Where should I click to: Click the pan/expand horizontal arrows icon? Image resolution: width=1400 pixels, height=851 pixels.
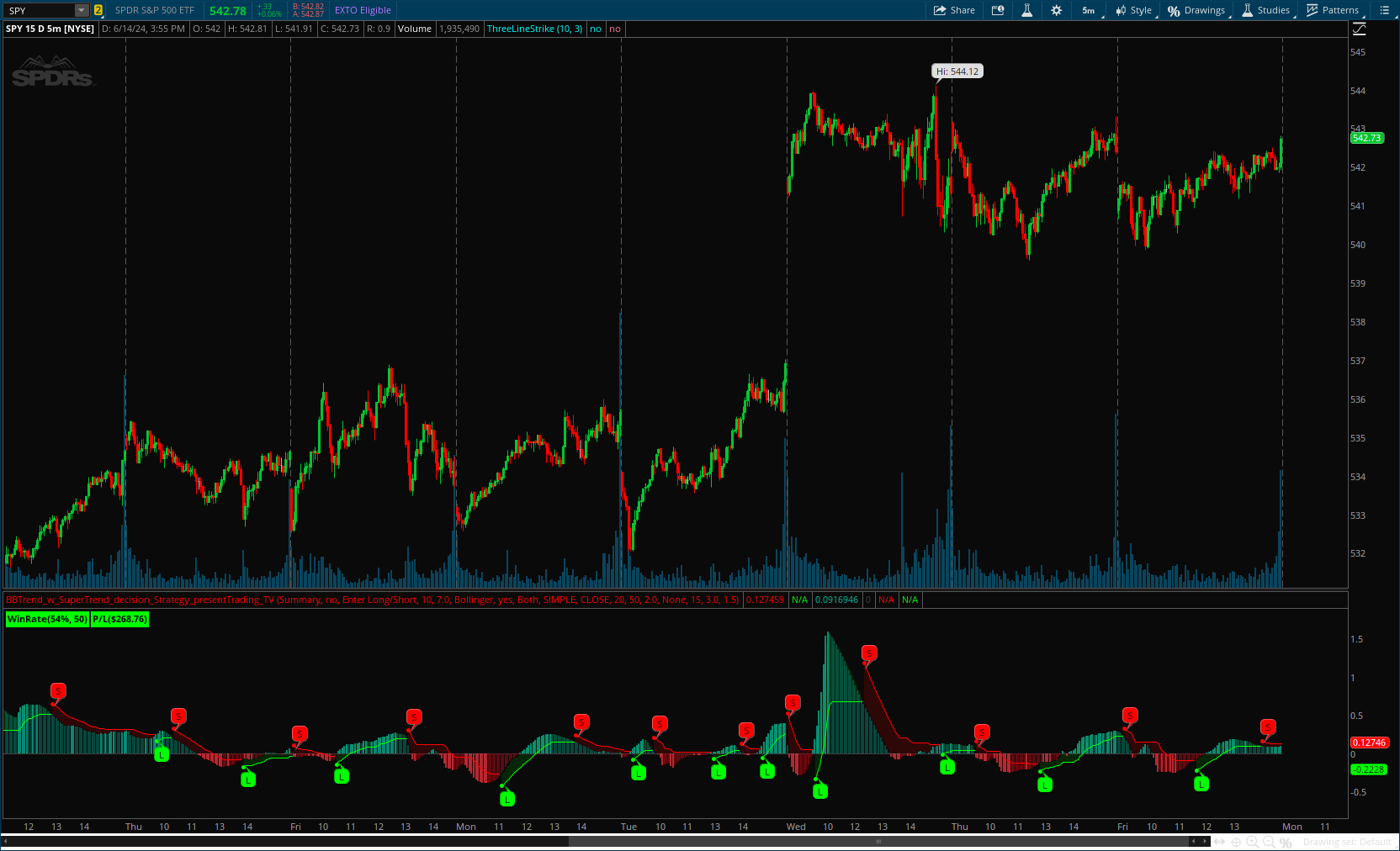1220,842
